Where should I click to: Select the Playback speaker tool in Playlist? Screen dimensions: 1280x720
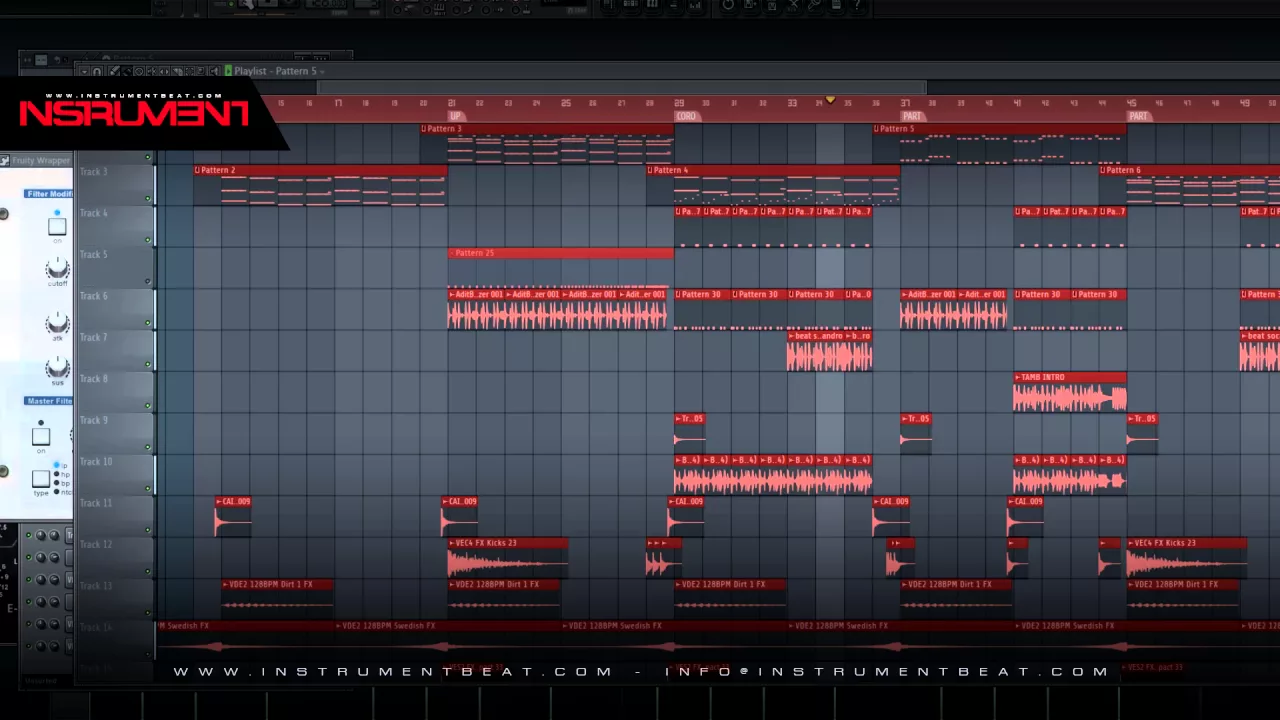click(x=214, y=71)
